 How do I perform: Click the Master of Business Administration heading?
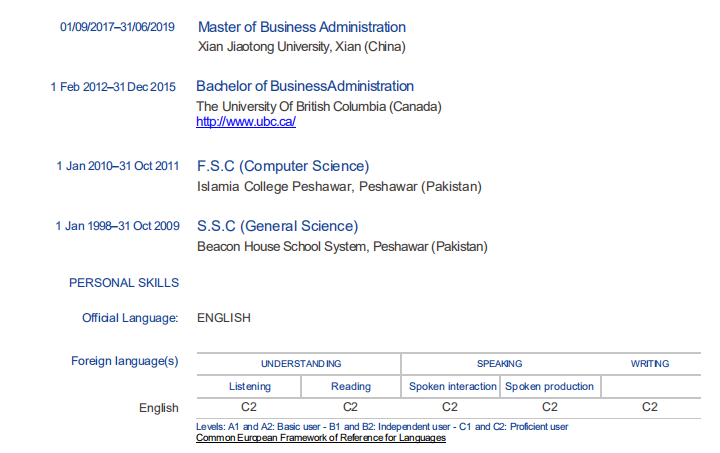(302, 27)
